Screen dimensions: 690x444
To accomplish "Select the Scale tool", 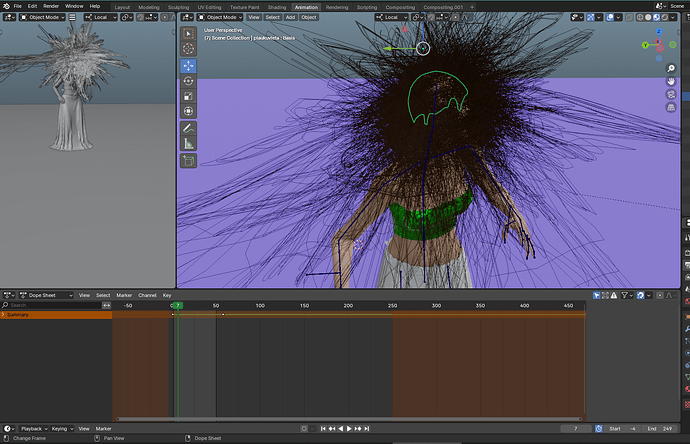I will [188, 96].
